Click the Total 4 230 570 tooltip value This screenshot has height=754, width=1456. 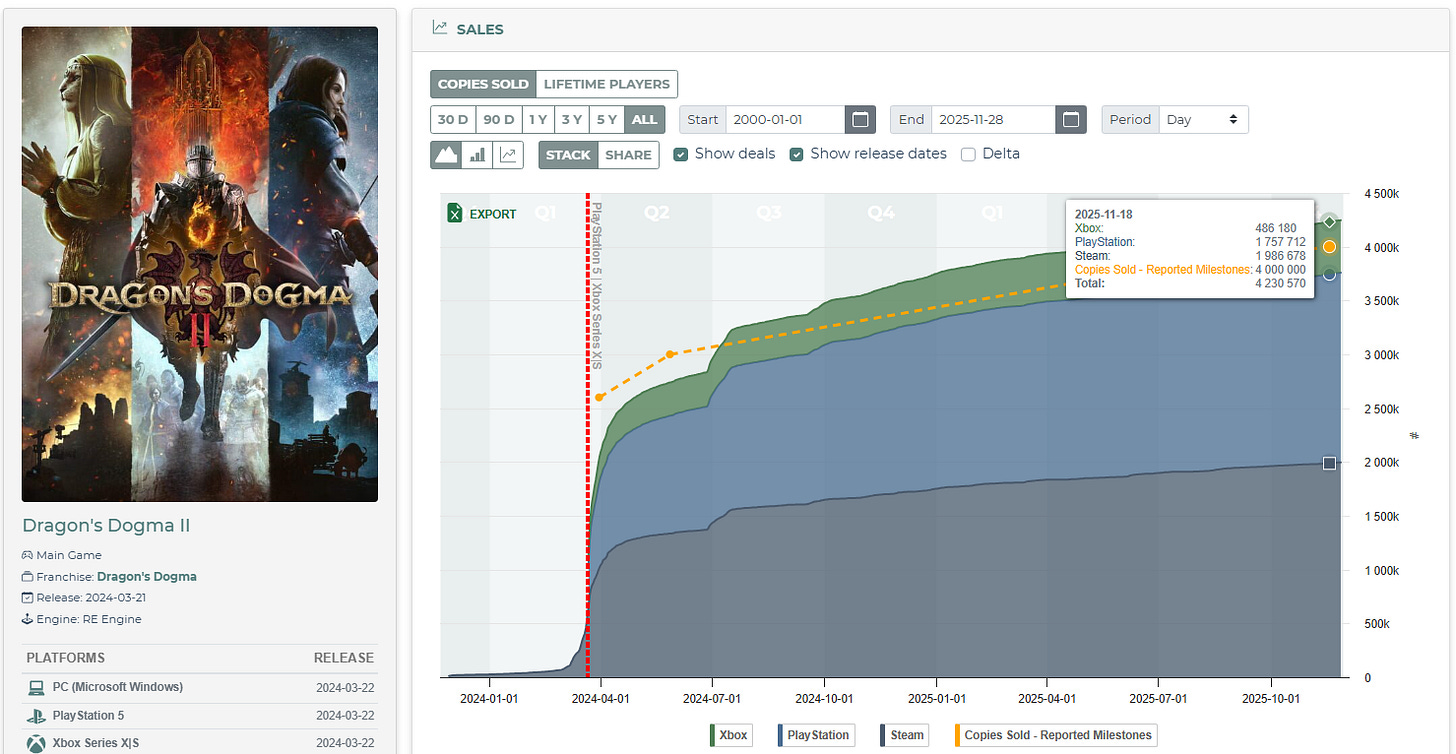click(1280, 284)
